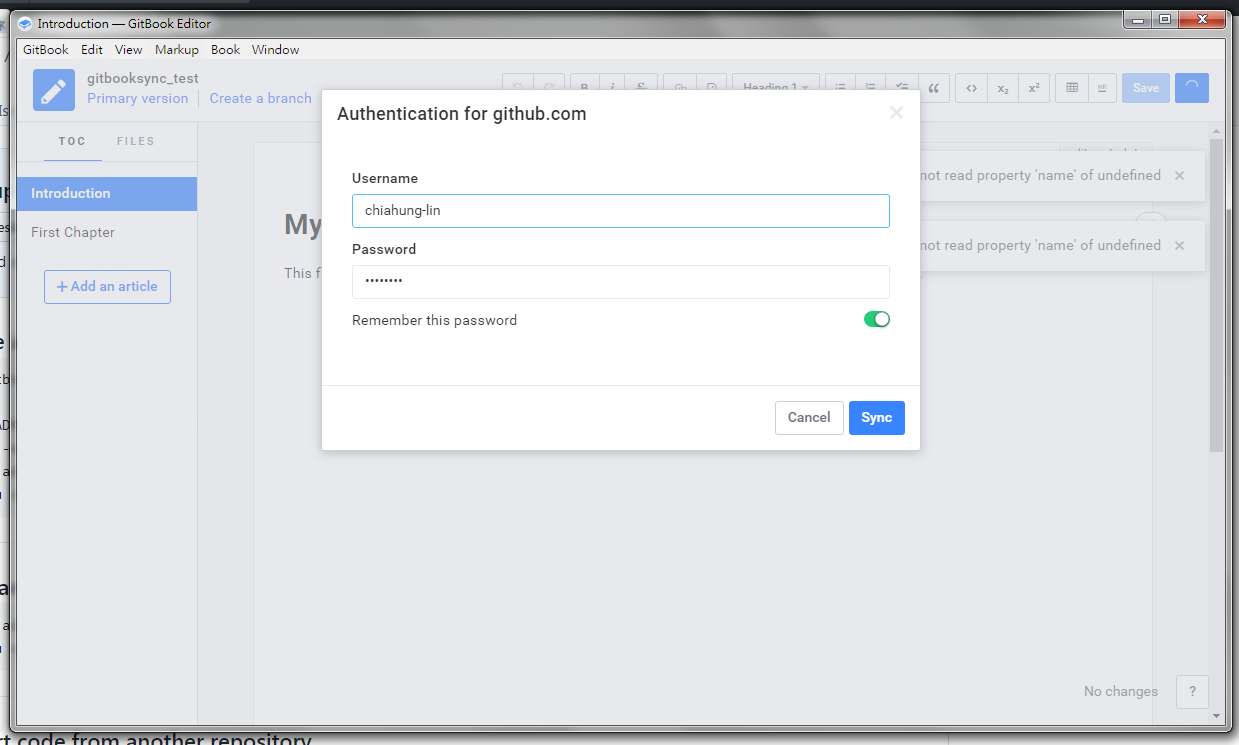Focus the Password input field
The width and height of the screenshot is (1239, 745).
coord(620,282)
